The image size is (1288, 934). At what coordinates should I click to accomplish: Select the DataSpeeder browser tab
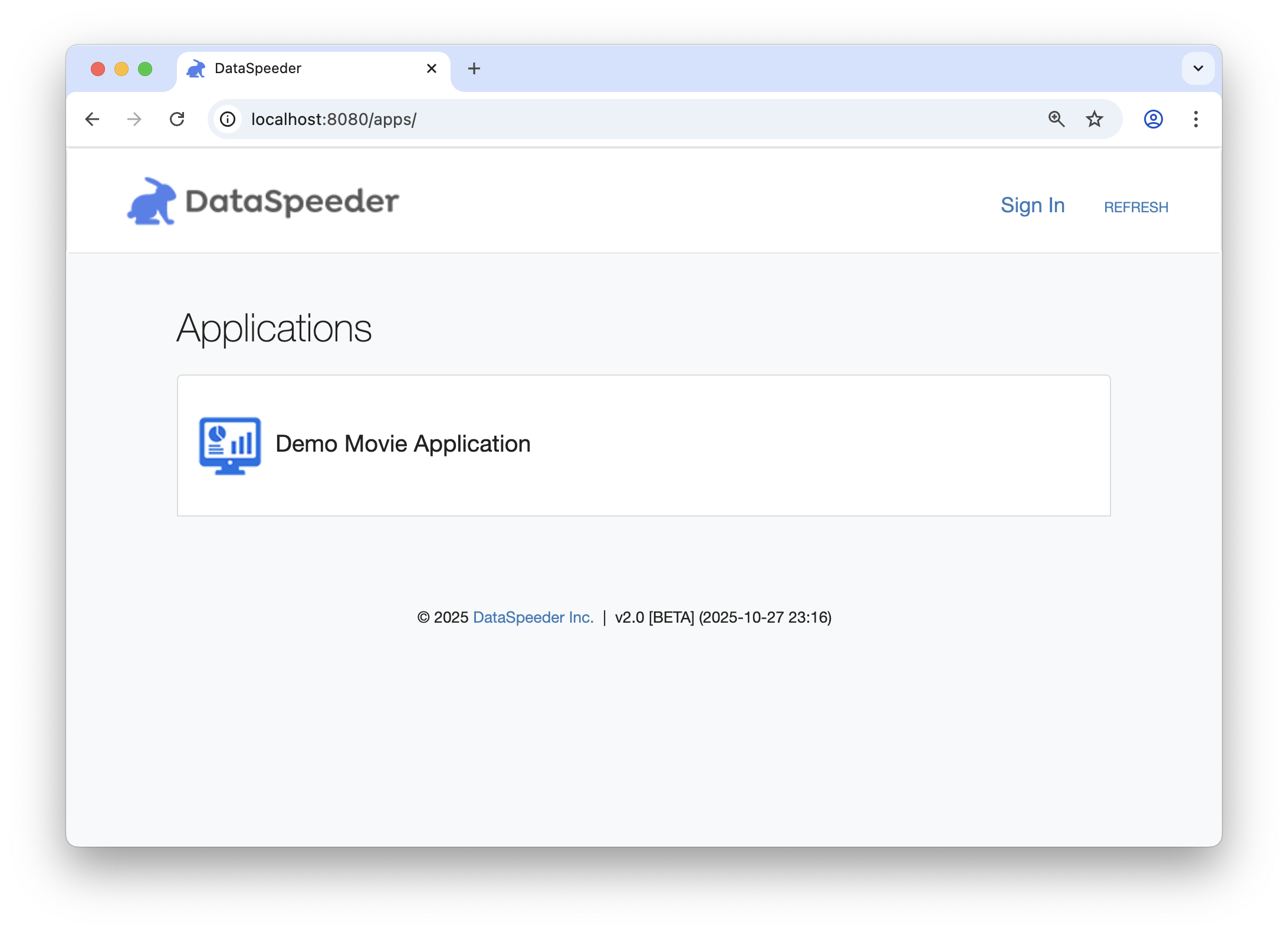[295, 68]
